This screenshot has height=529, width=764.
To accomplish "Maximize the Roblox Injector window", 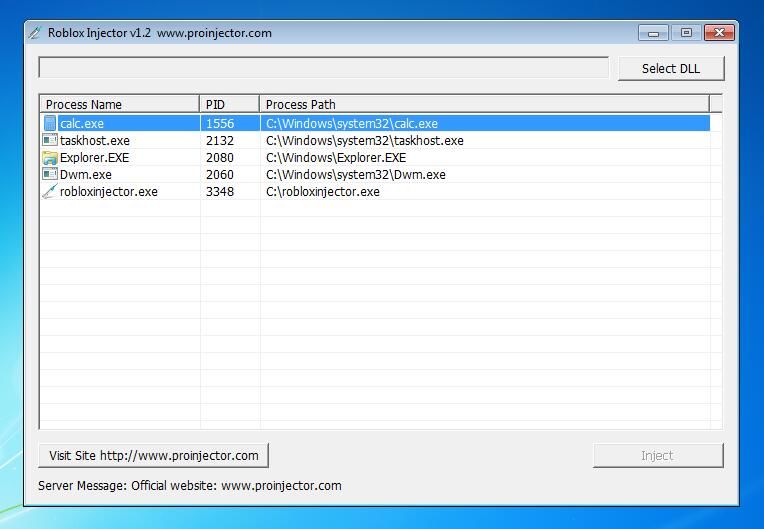I will coord(686,33).
